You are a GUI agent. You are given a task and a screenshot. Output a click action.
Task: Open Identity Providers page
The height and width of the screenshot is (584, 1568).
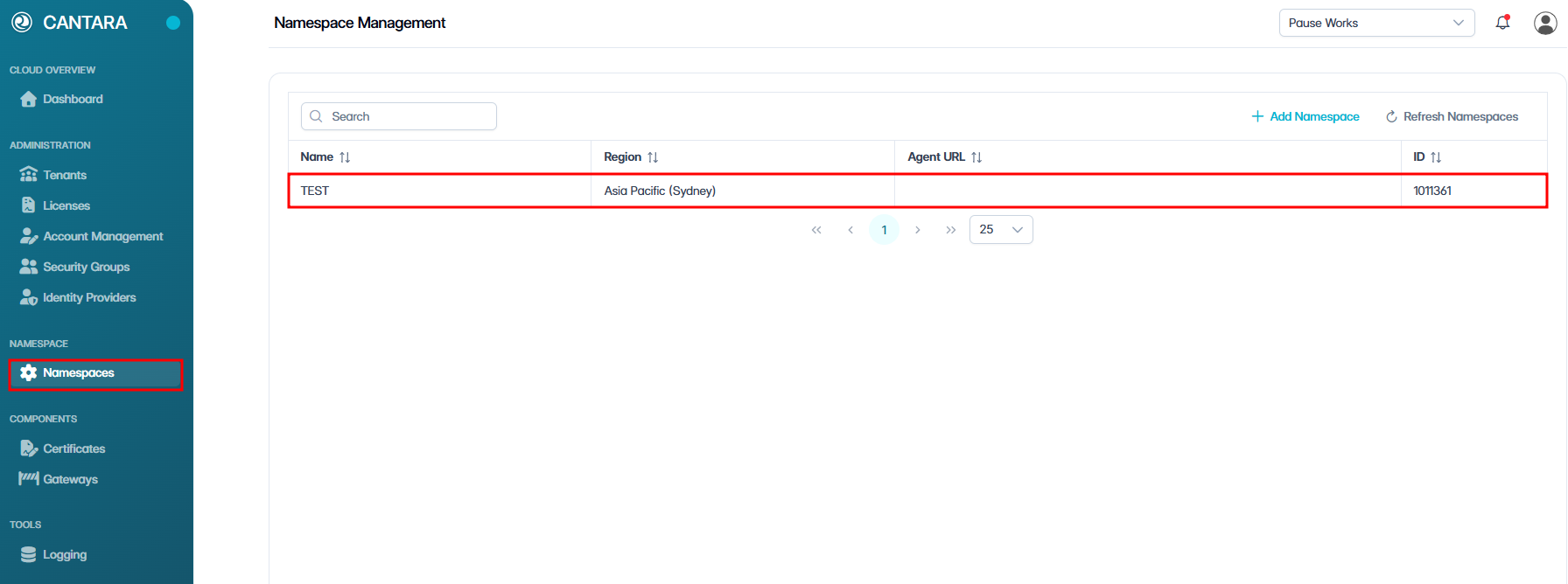click(89, 297)
